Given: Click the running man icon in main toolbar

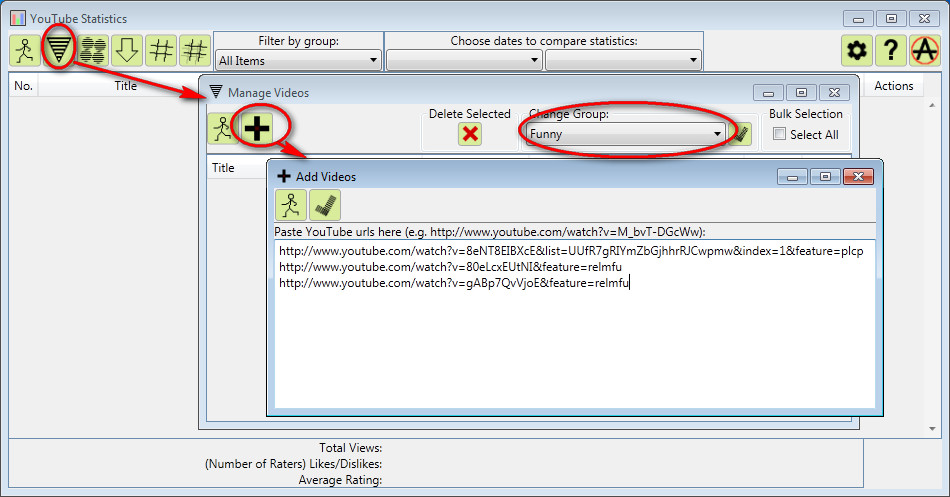Looking at the screenshot, I should (25, 50).
